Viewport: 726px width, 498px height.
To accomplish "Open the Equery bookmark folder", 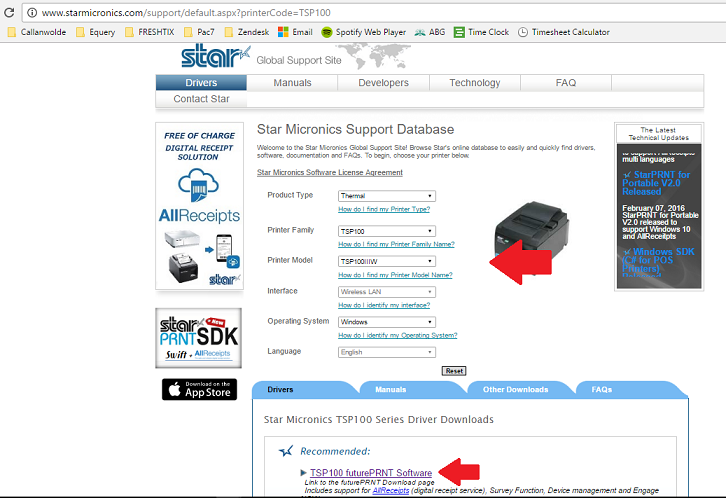I will [x=96, y=32].
